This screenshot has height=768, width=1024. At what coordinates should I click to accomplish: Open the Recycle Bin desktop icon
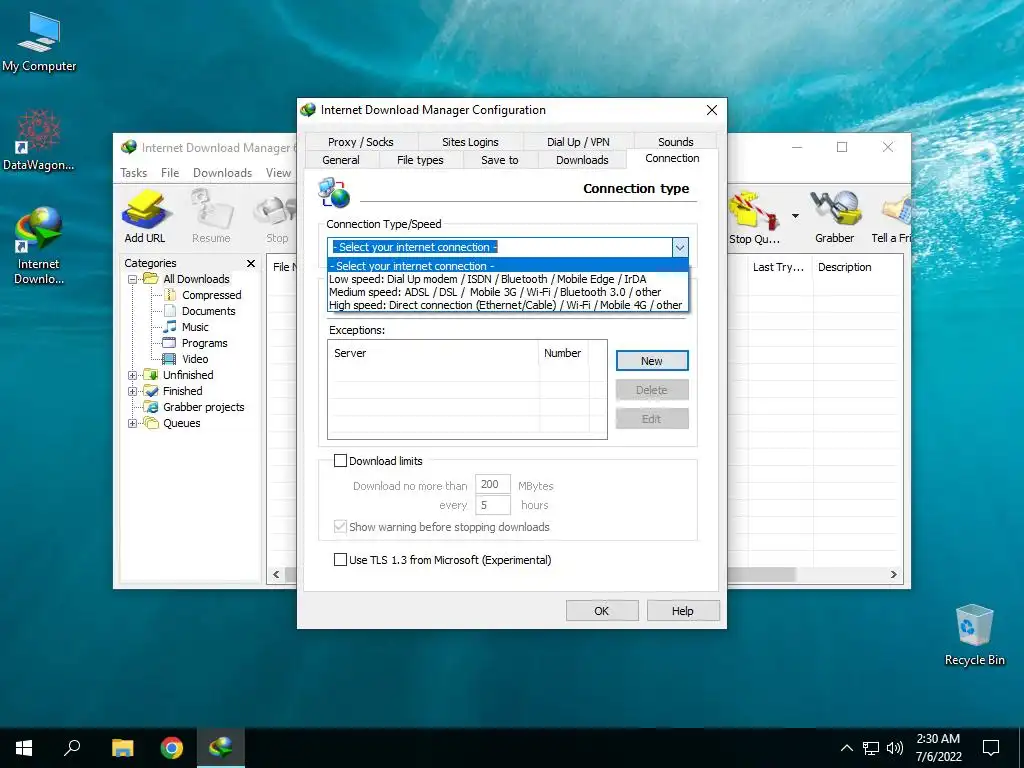pos(974,635)
